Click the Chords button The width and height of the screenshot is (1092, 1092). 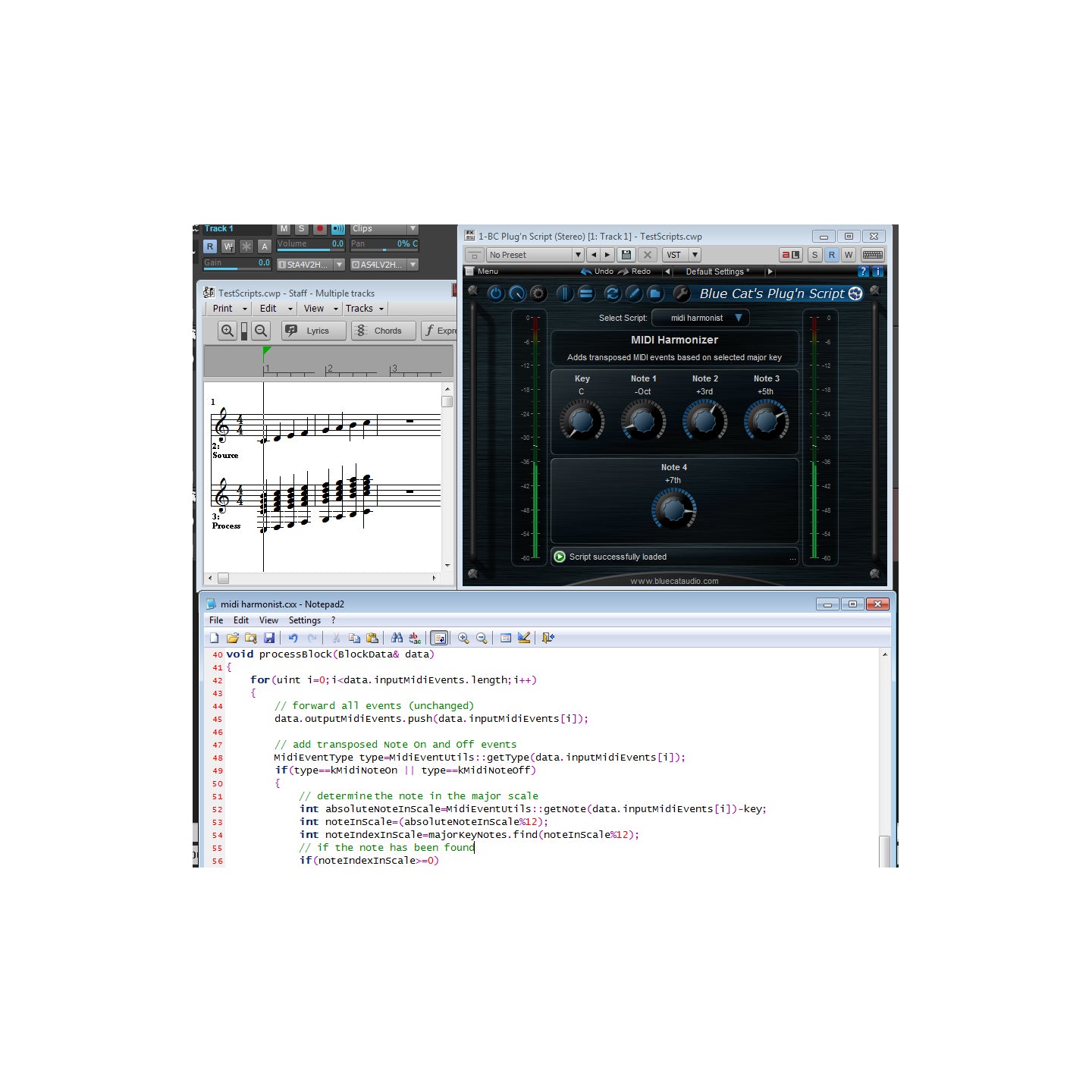pyautogui.click(x=383, y=331)
